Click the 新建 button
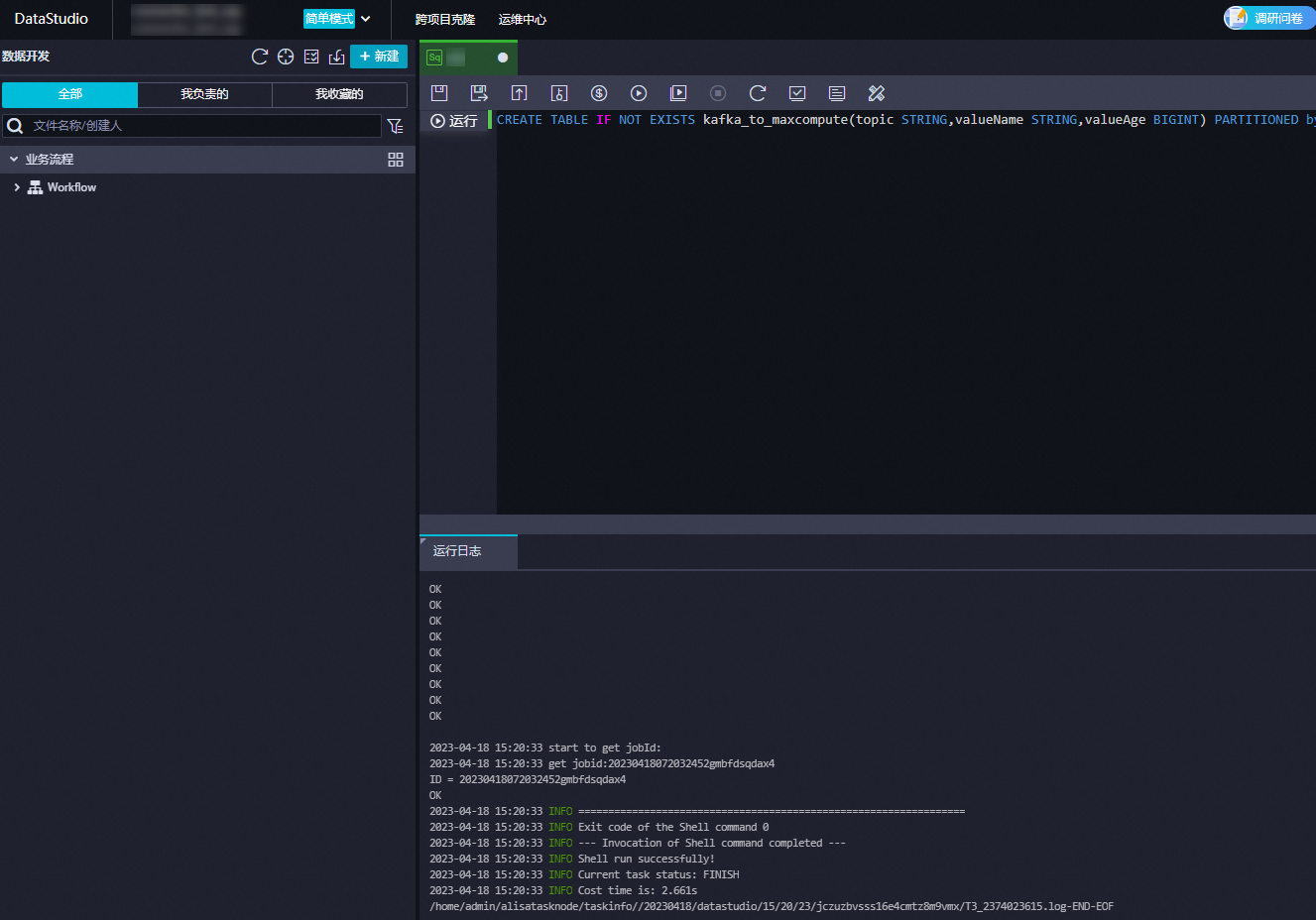The height and width of the screenshot is (920, 1316). click(x=379, y=57)
